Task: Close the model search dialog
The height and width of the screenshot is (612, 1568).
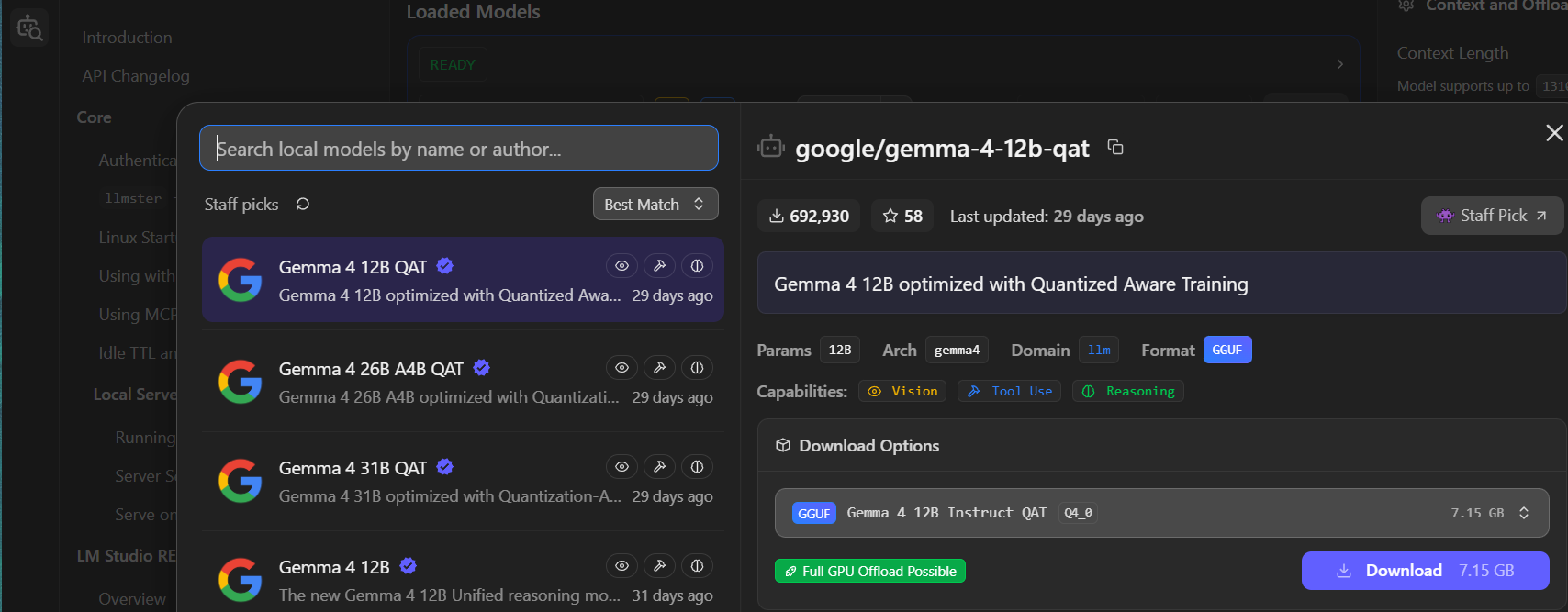Action: point(1554,133)
